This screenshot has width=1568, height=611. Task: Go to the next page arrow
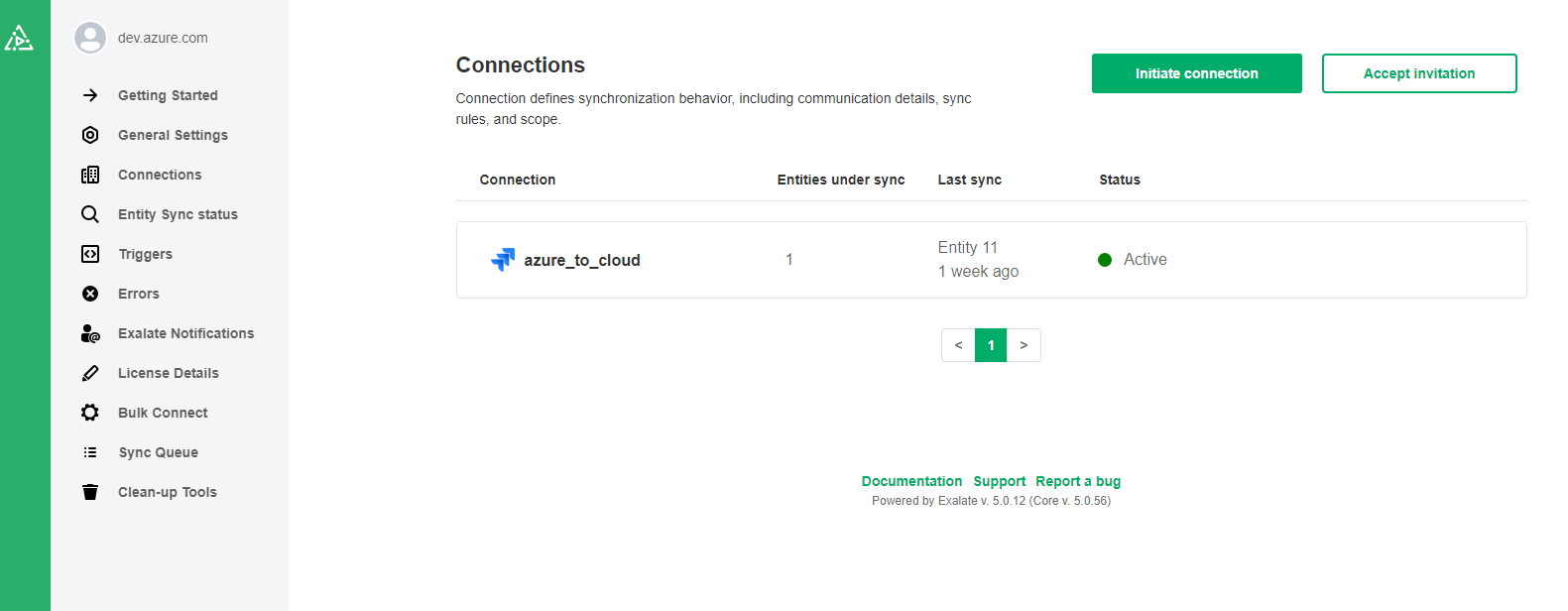(x=1024, y=345)
